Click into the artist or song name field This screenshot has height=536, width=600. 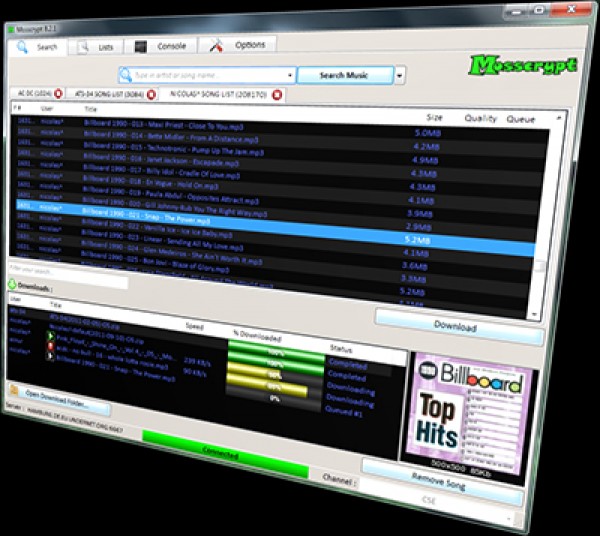pyautogui.click(x=209, y=75)
